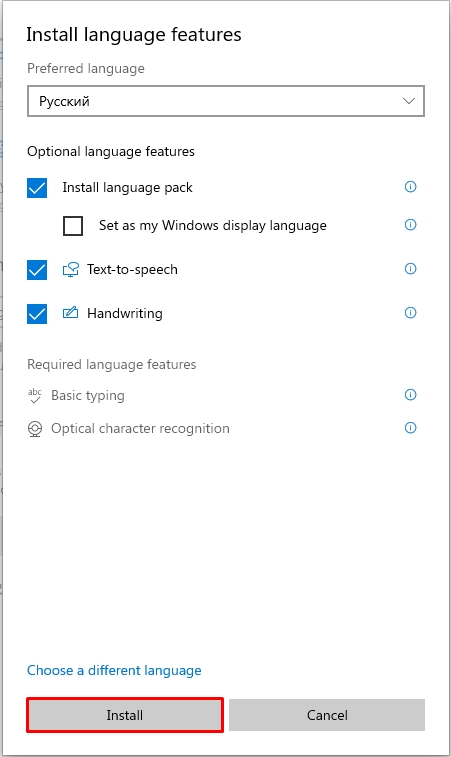Open Handwriting info icon
This screenshot has height=757, width=451.
coord(410,312)
